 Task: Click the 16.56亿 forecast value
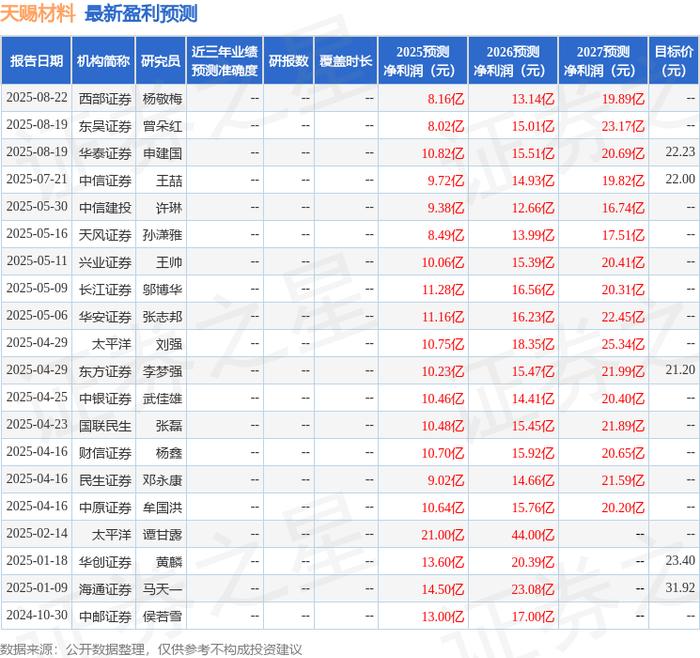(533, 289)
